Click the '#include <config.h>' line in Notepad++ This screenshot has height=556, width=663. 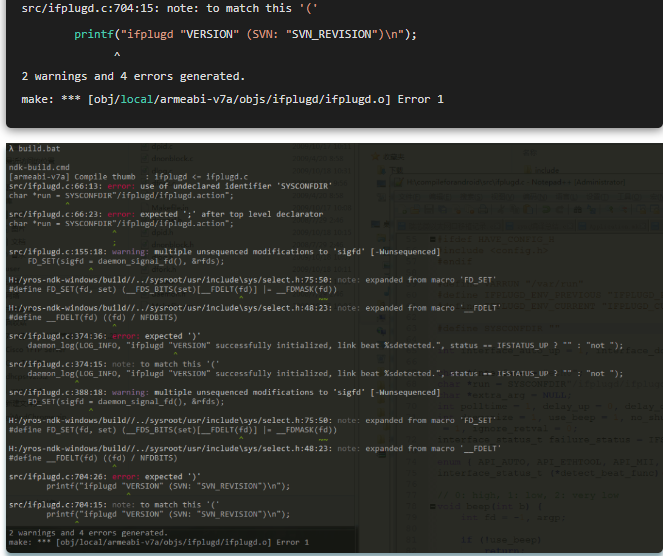[492, 250]
